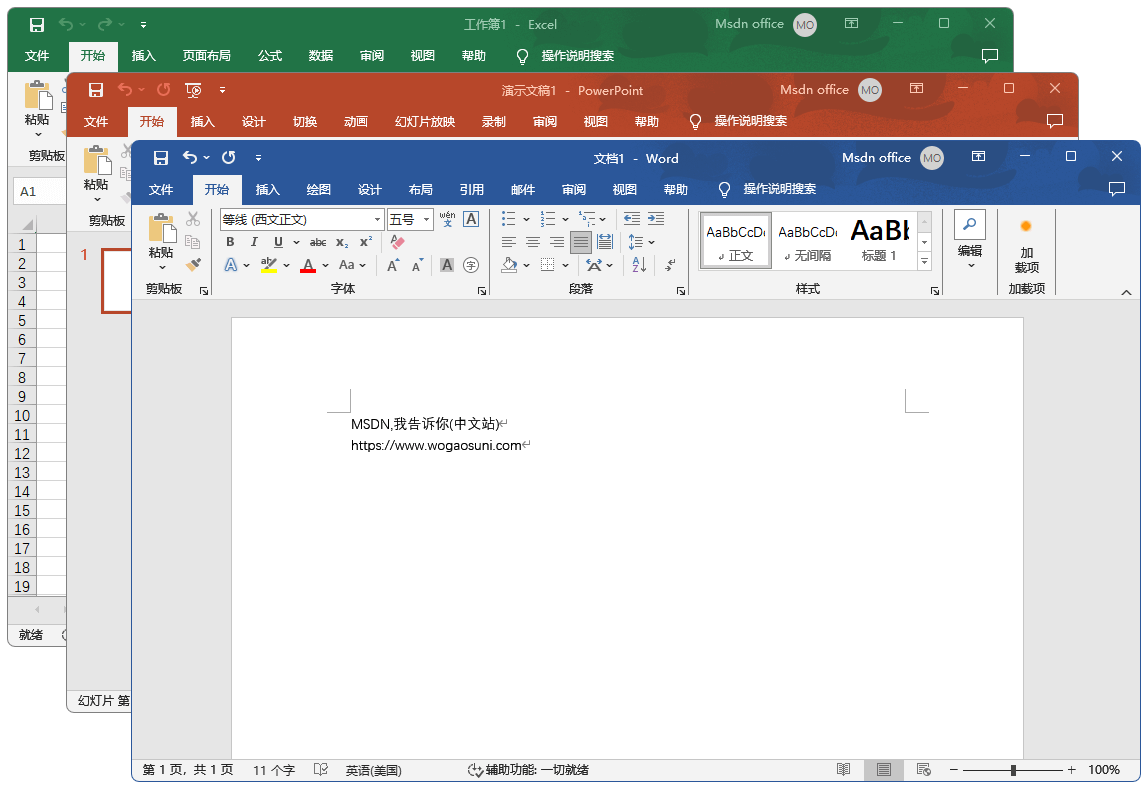Cut selection with the scissors icon in Word
This screenshot has width=1147, height=789.
pos(193,219)
